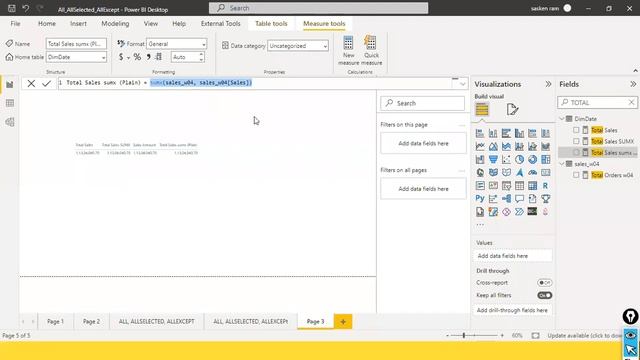This screenshot has width=640, height=360.
Task: Open the Data category dropdown
Action: [298, 46]
